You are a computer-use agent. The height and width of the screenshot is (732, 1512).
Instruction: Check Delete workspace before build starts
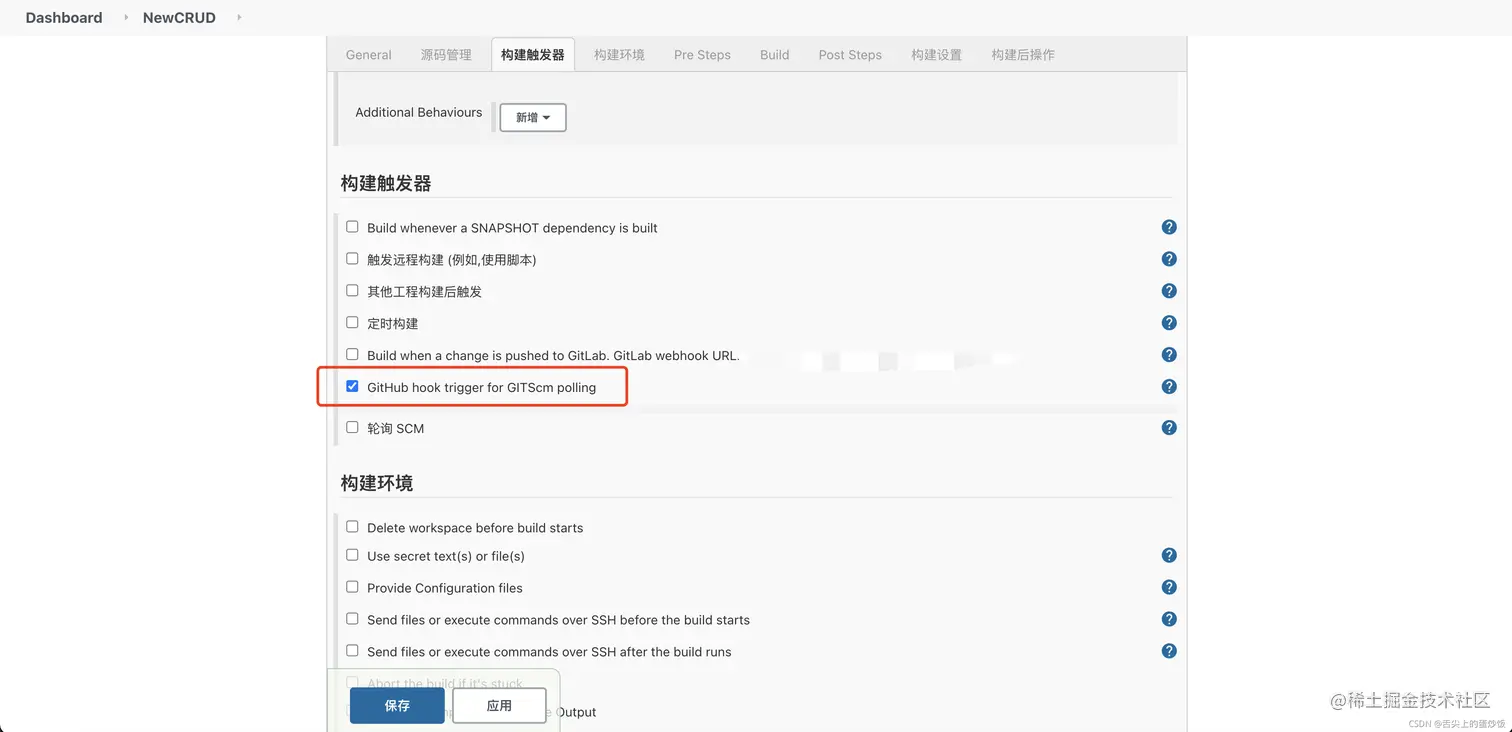pos(352,527)
